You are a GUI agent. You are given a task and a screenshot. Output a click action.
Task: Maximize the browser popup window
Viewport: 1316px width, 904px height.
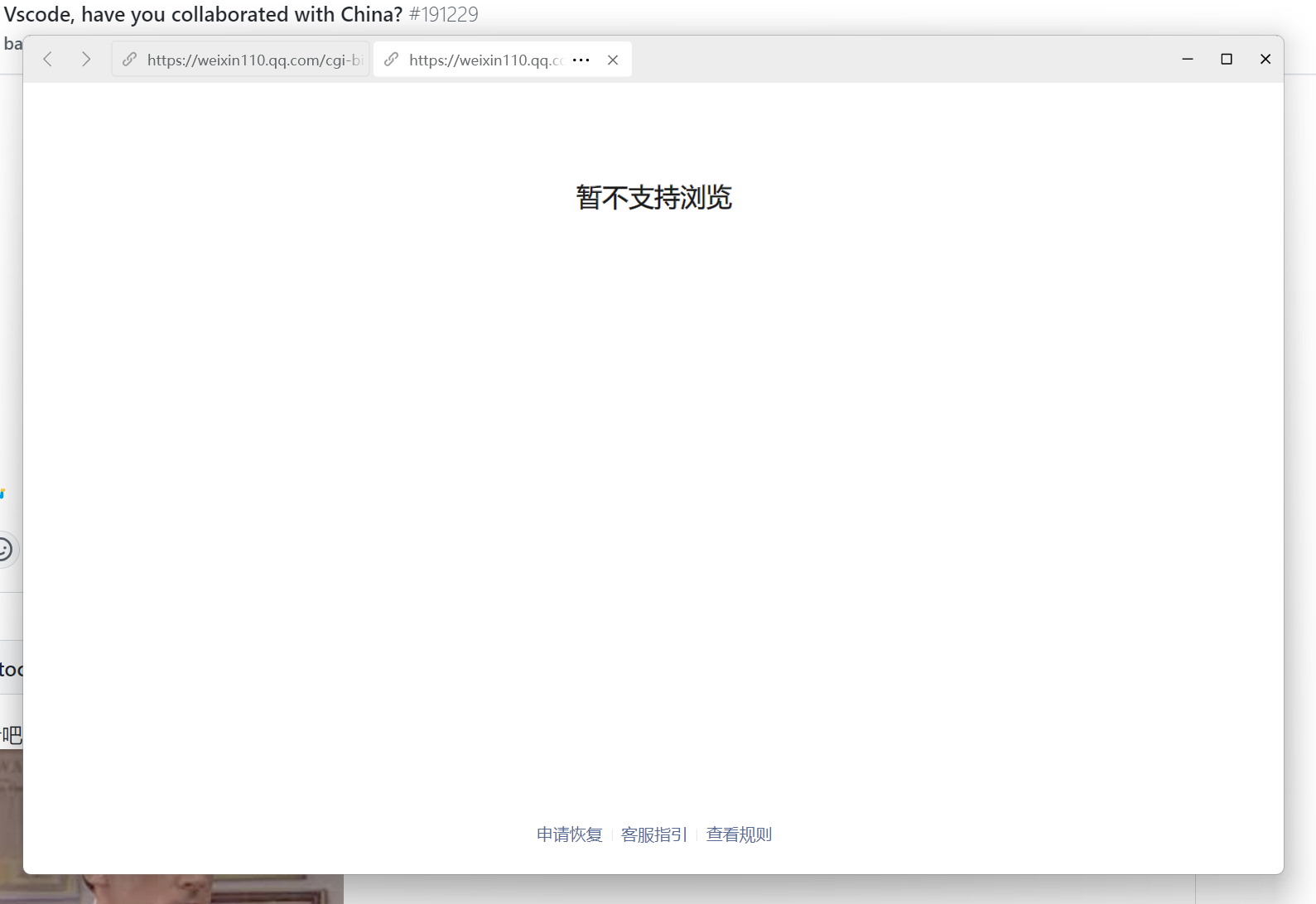1227,59
